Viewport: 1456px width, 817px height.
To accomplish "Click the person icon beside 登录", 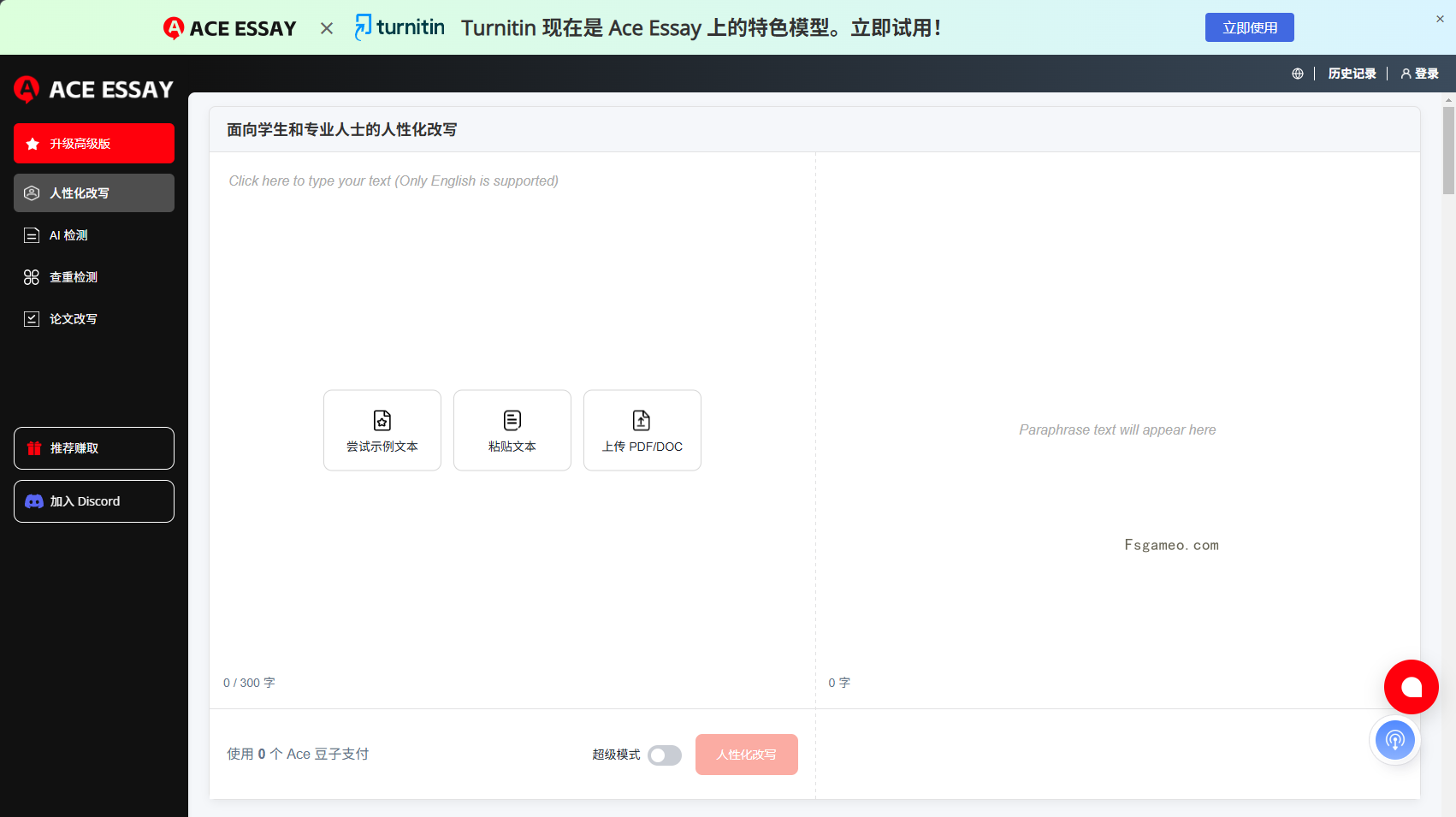I will pos(1406,74).
